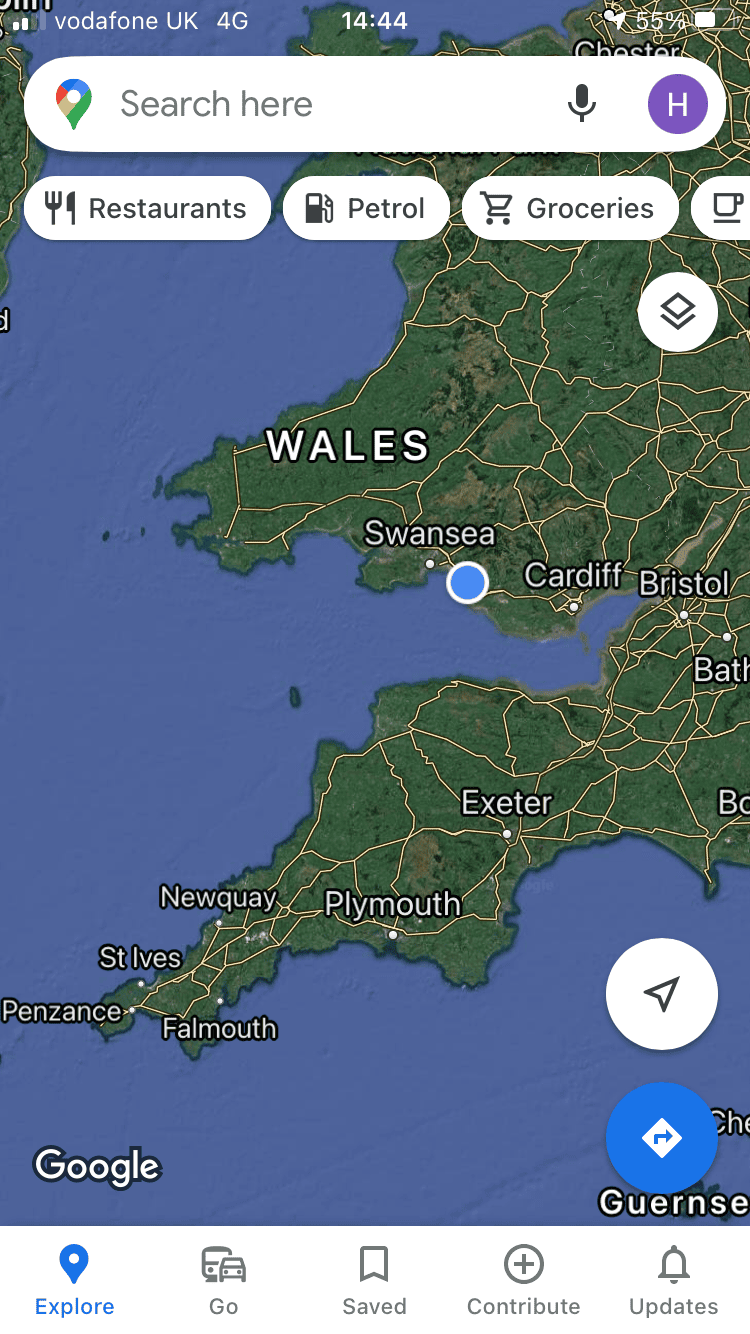Tap the coffee cup category chip
Viewport: 750px width, 1334px height.
point(722,208)
